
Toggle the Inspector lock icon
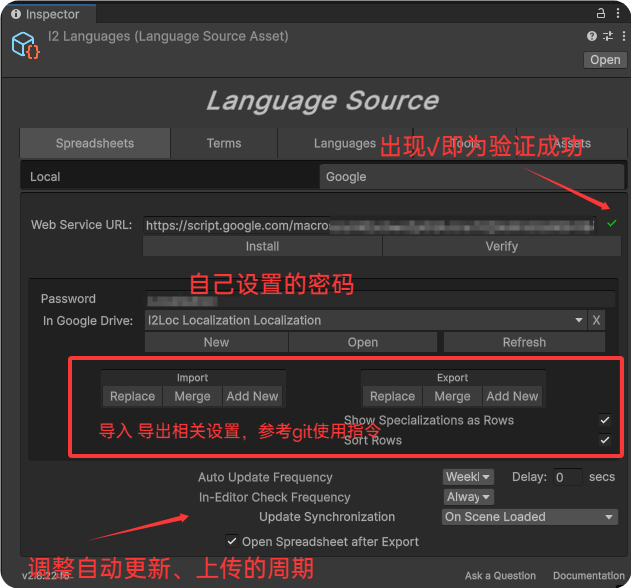pyautogui.click(x=600, y=13)
